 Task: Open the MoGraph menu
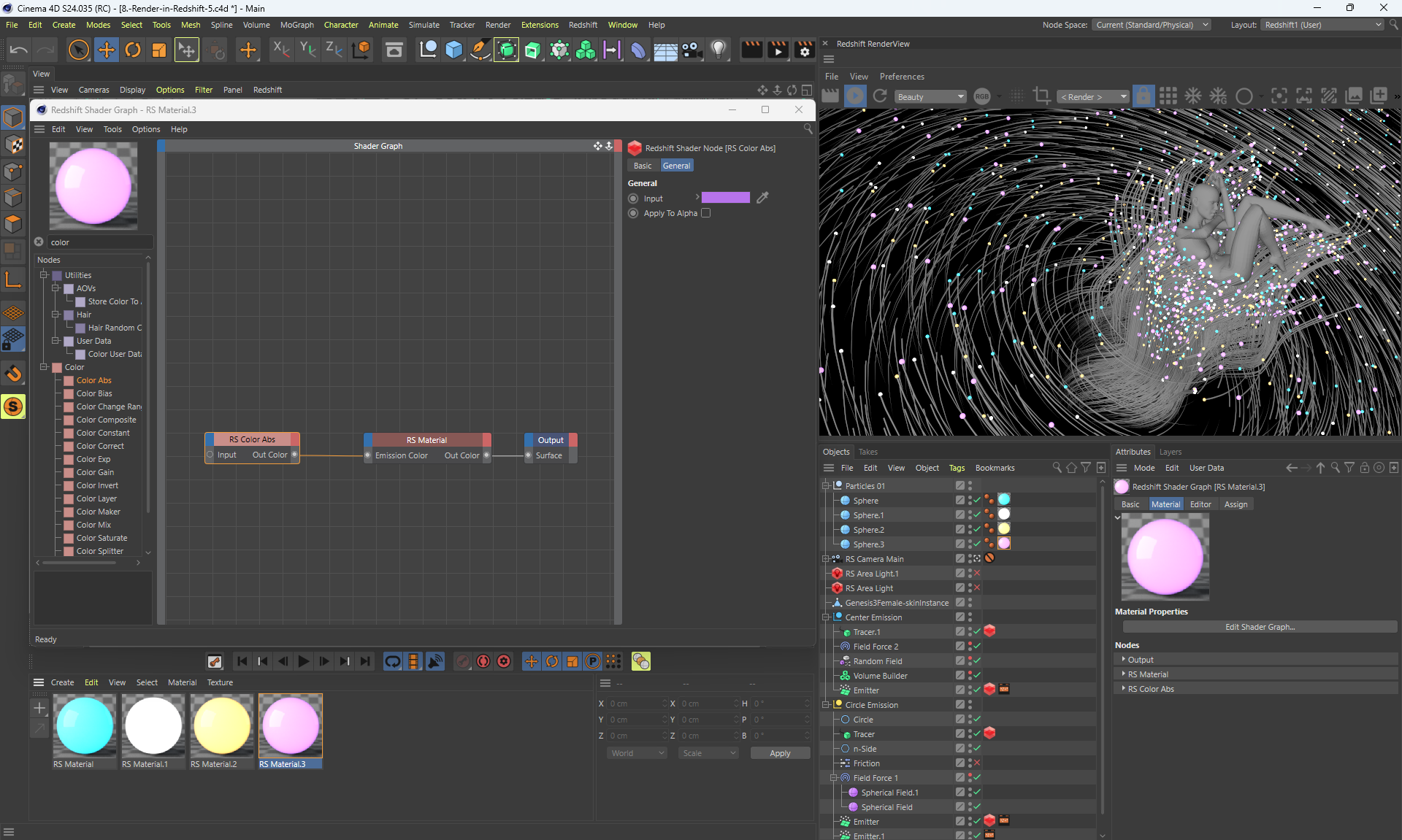tap(296, 25)
